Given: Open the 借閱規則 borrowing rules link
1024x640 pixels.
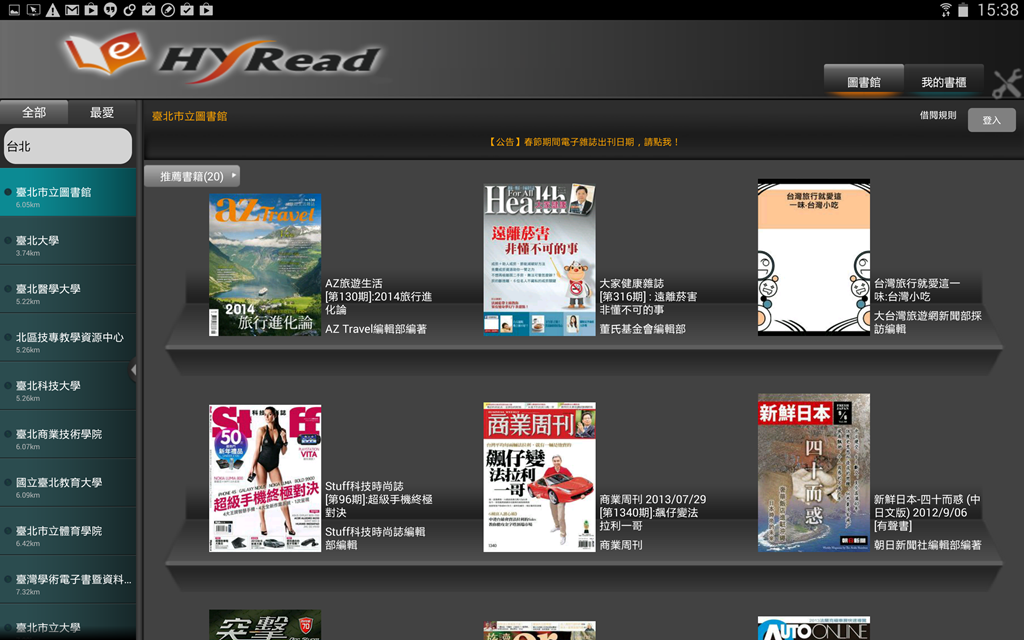Looking at the screenshot, I should [938, 116].
